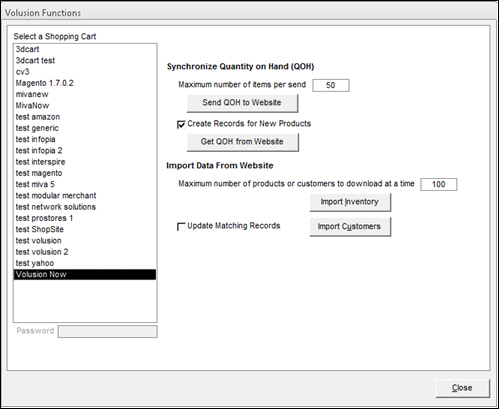Viewport: 499px width, 409px height.
Task: Pick test infopia 2 in the list
Action: pos(85,151)
